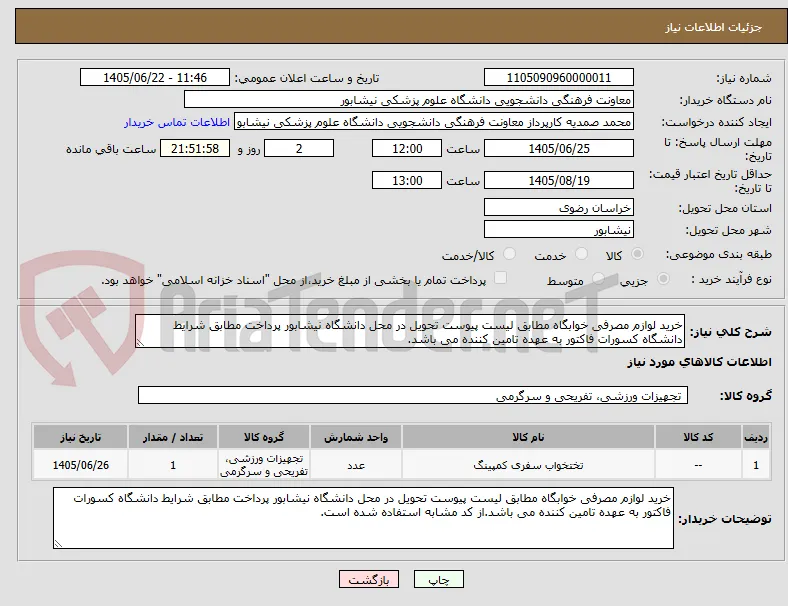
Task: Click the تعداد / مقدار column header
Action: 173,437
